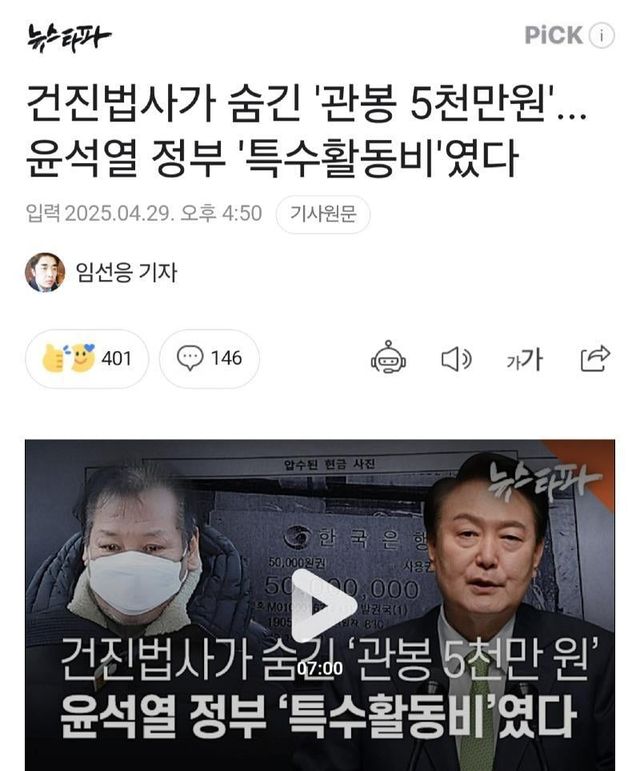This screenshot has height=771, width=640.
Task: Click the PiCK label
Action: (x=553, y=35)
